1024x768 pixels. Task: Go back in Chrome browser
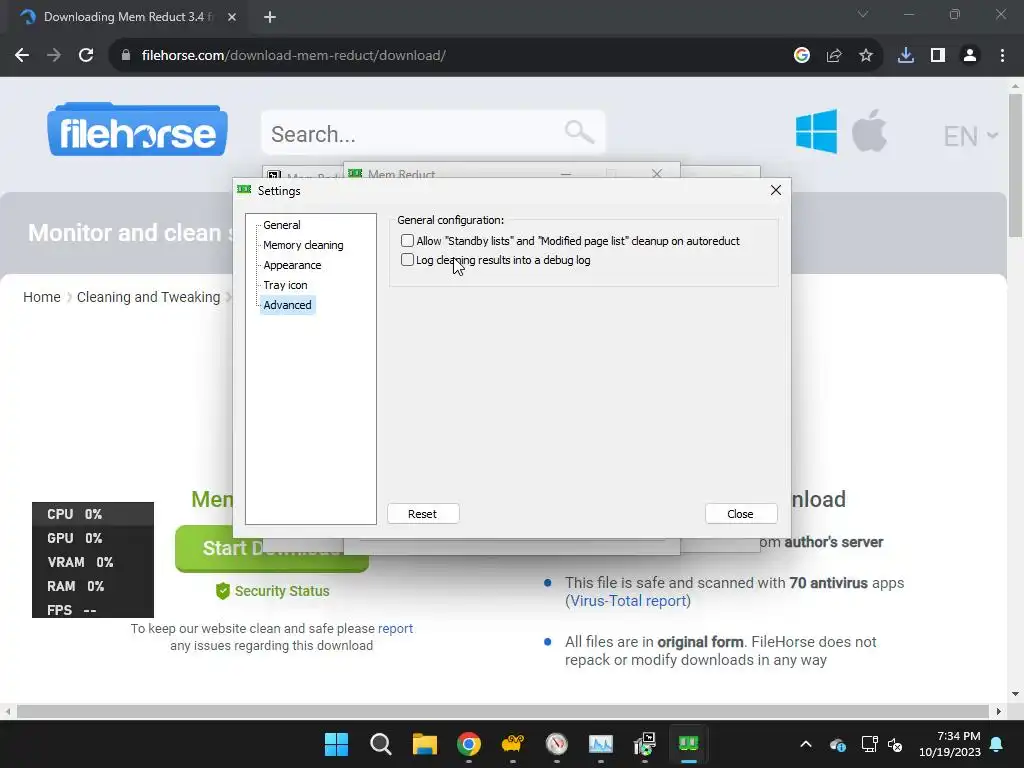coord(22,56)
